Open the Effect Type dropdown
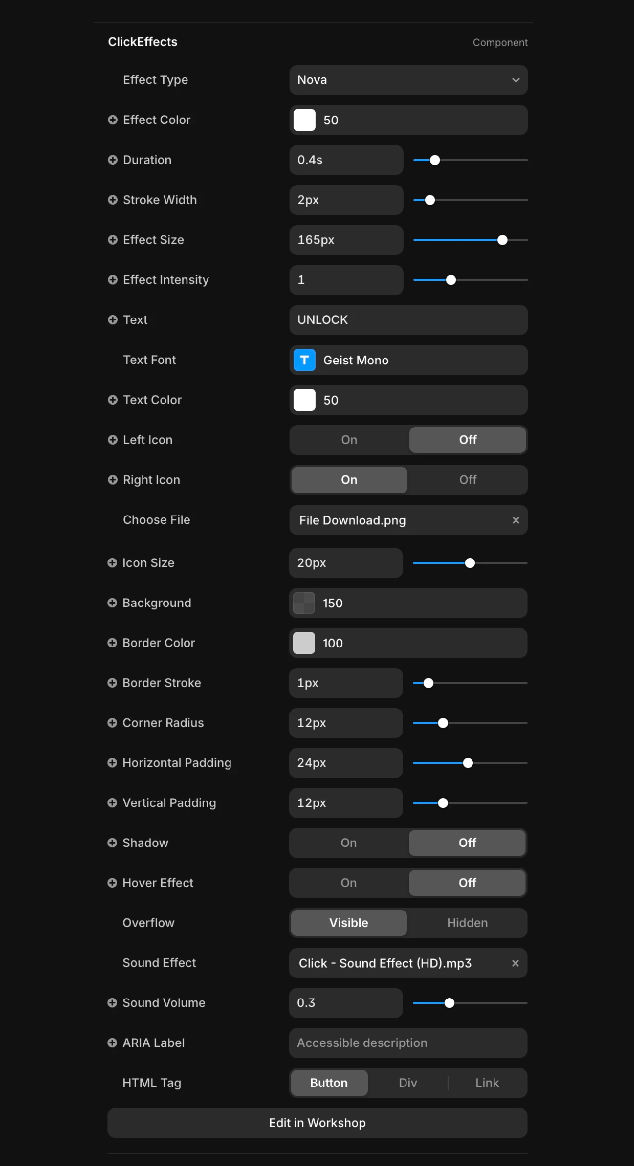Screen dimensions: 634x1166 click(408, 80)
